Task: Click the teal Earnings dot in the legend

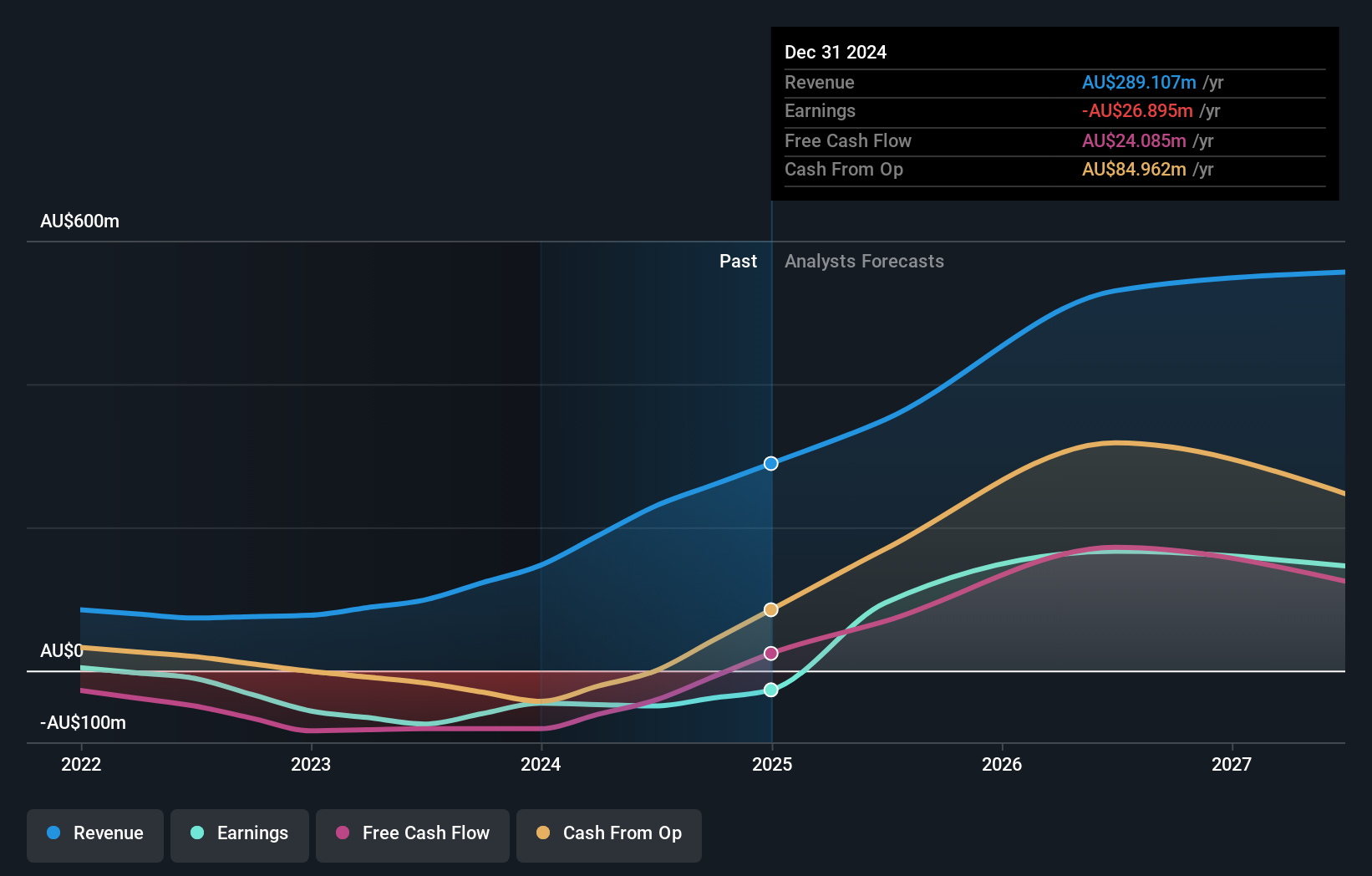Action: (x=196, y=833)
